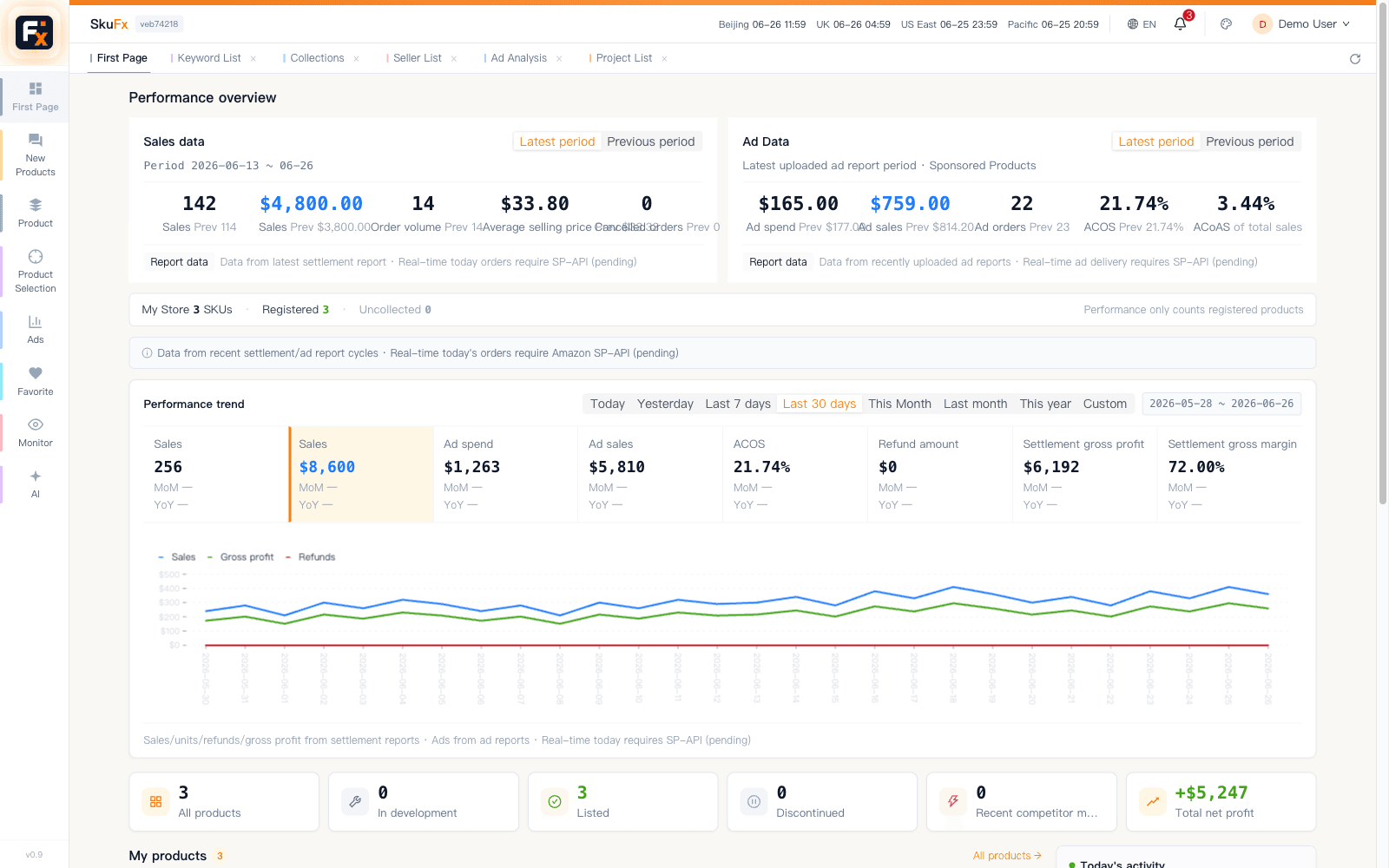Click the In development wrench icon

tap(355, 802)
